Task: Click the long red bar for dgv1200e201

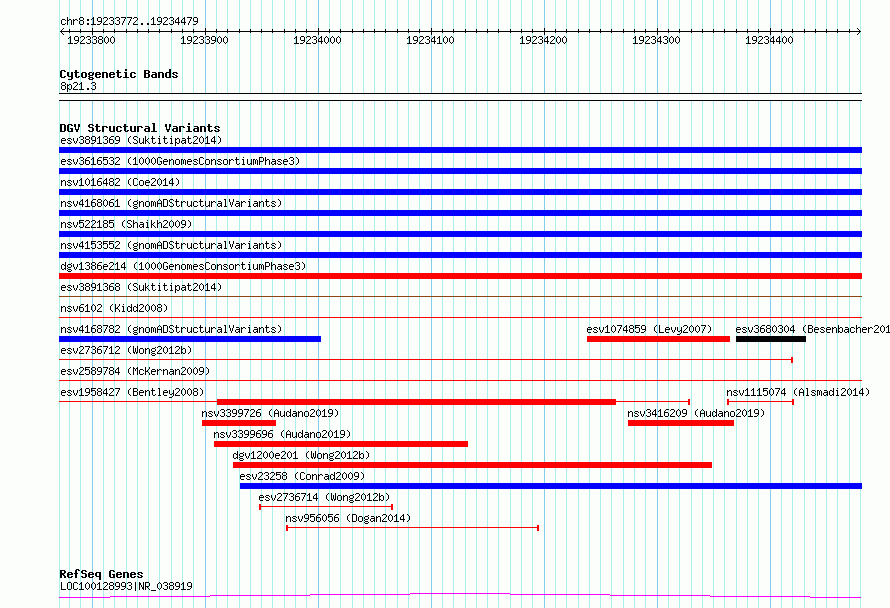Action: coord(473,465)
